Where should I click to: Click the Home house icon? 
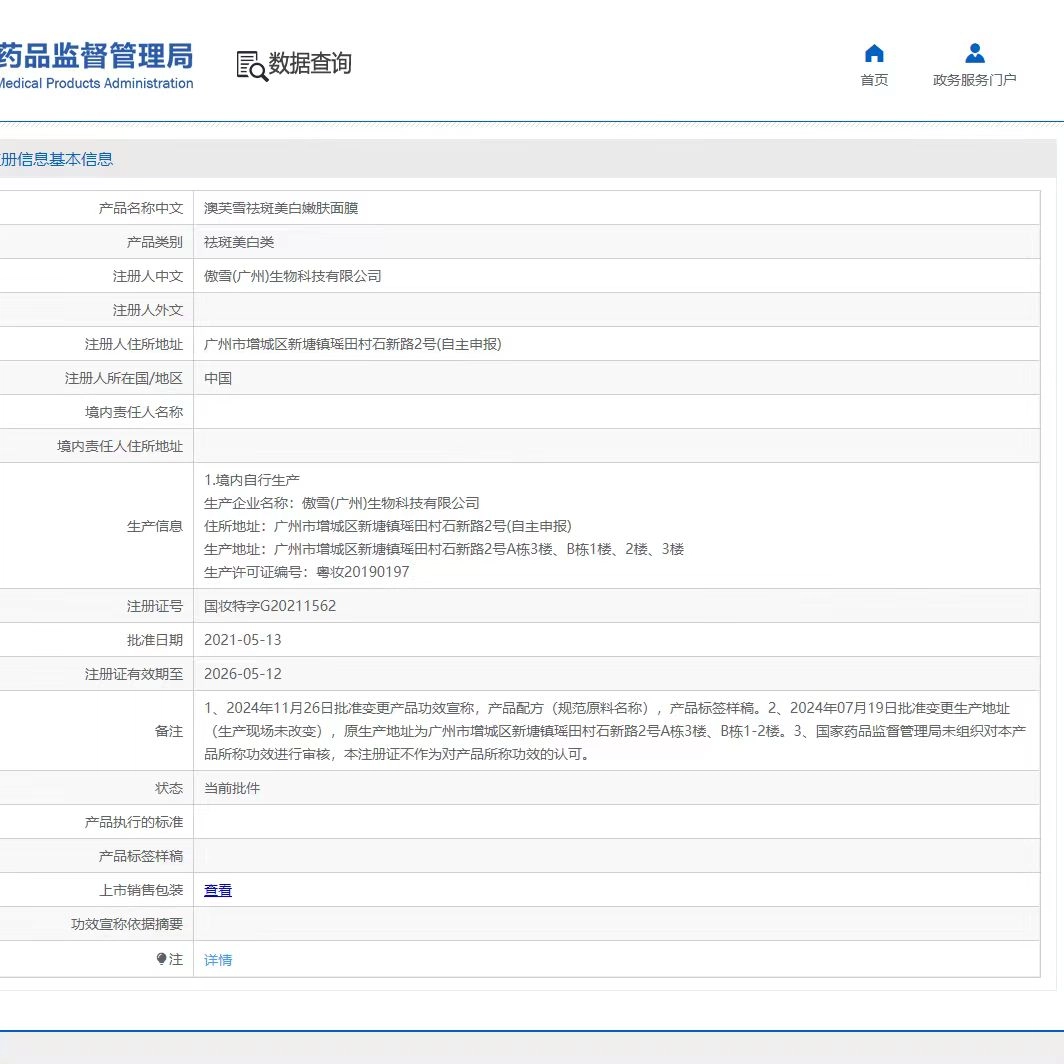coord(874,54)
